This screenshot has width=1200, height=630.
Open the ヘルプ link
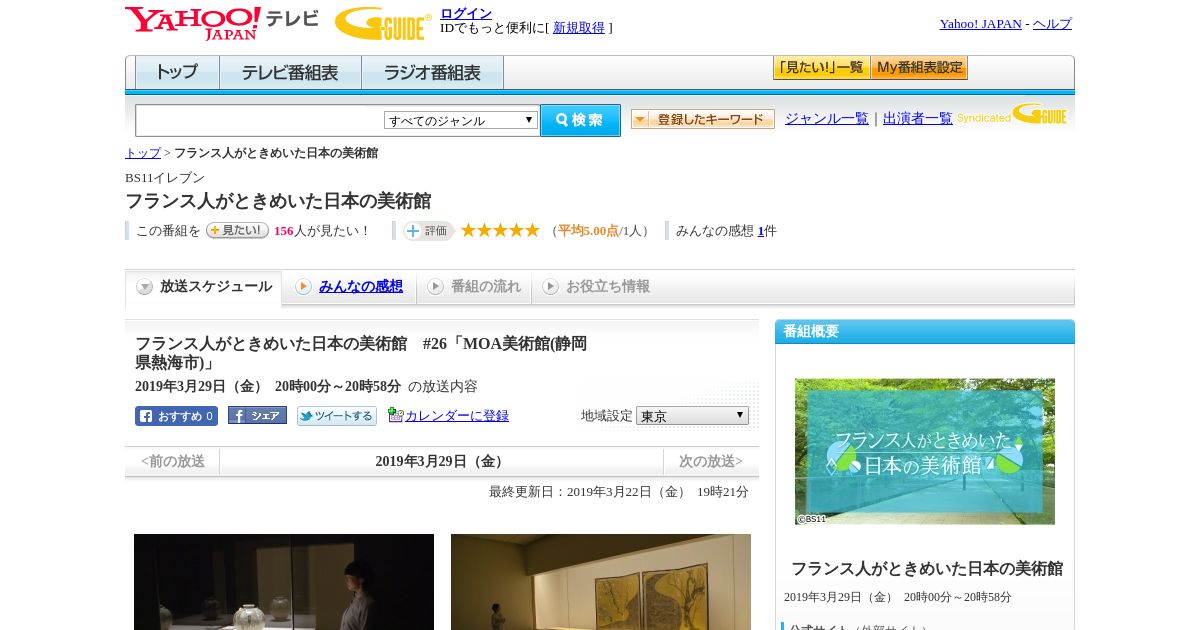point(1052,24)
